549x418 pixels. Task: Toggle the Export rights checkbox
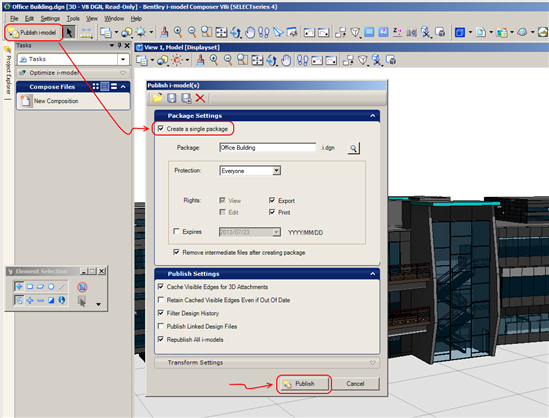[x=272, y=200]
